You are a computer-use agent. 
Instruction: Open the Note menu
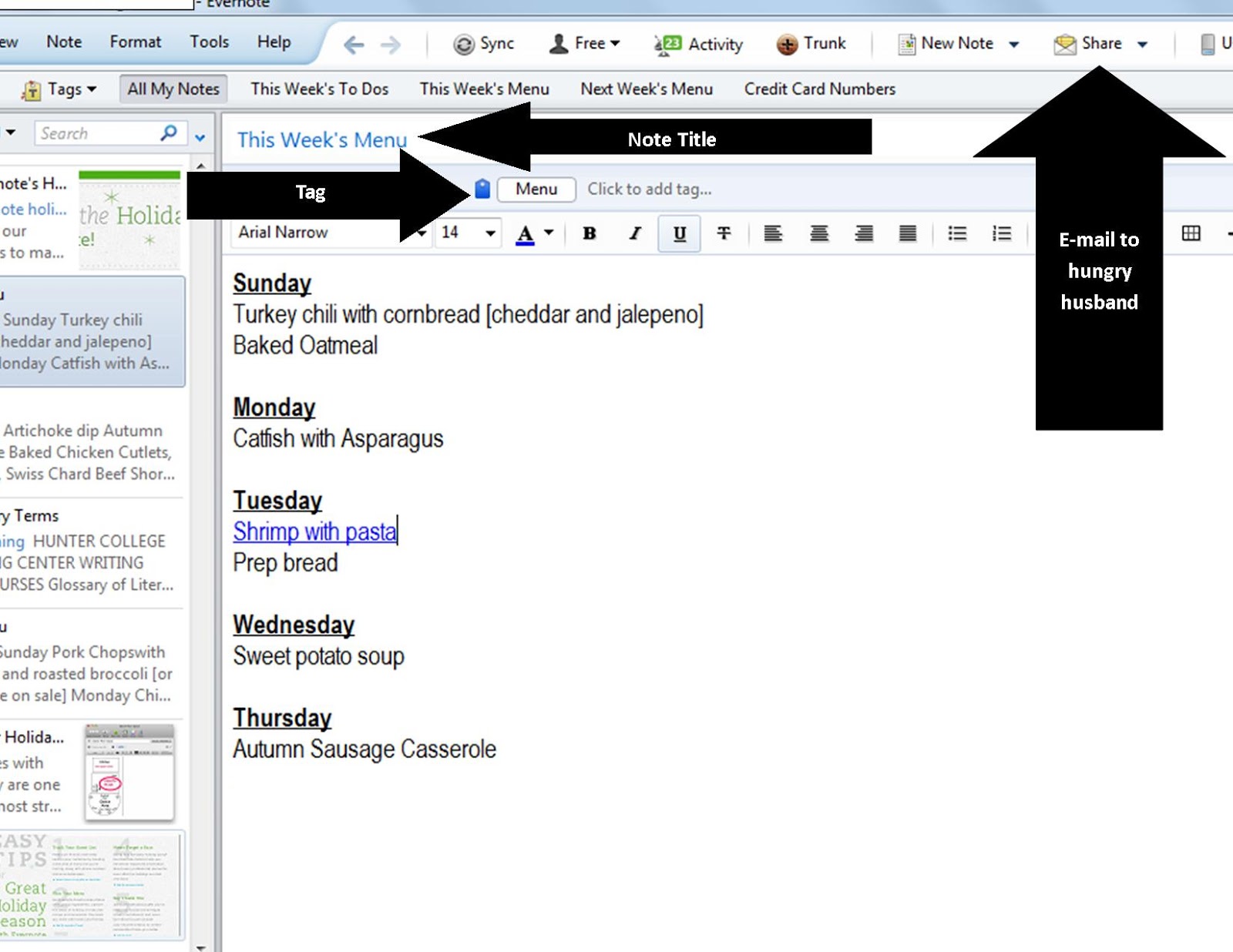[x=64, y=42]
